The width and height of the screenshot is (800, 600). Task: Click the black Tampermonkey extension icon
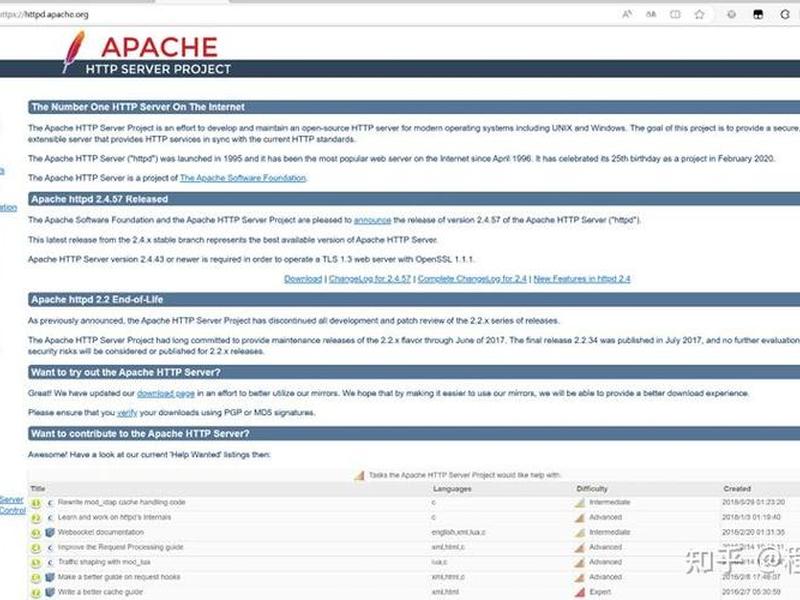point(758,14)
